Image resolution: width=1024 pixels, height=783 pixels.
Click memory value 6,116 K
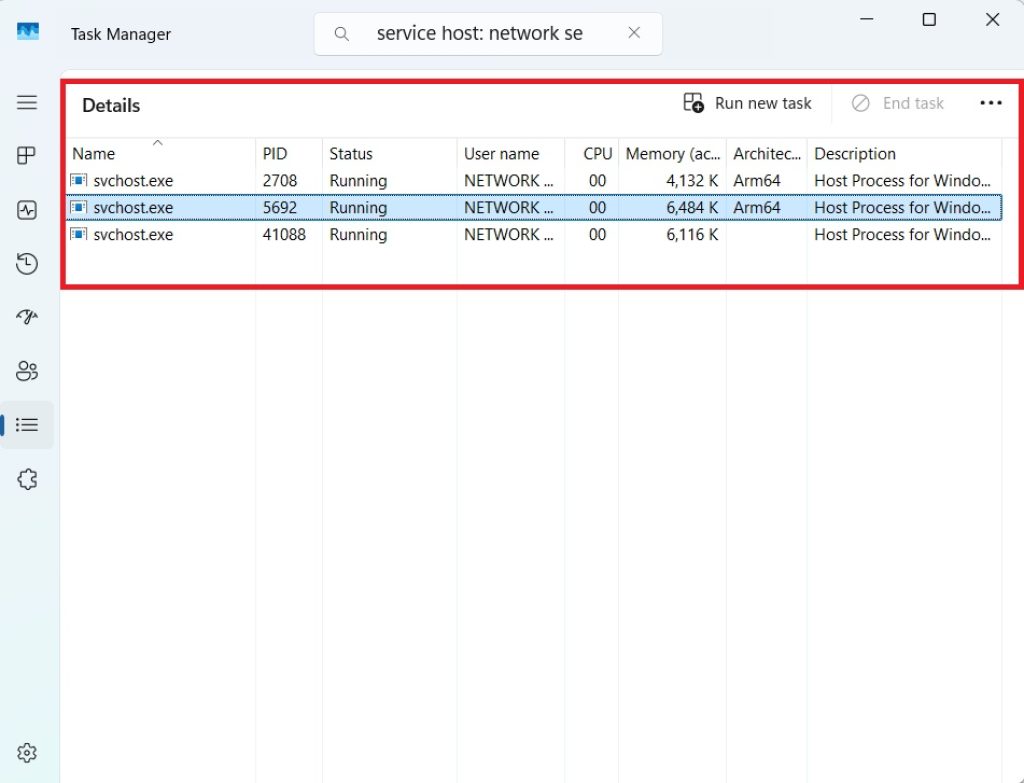point(692,234)
